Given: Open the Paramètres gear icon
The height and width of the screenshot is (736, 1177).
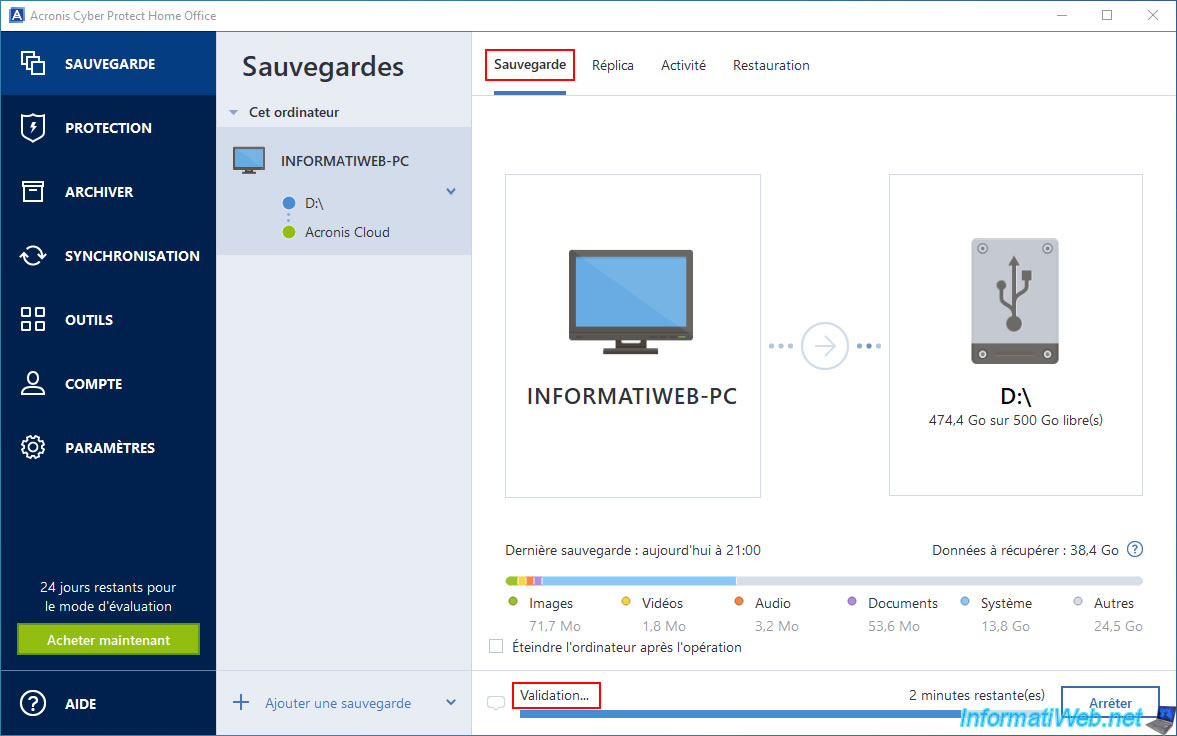Looking at the screenshot, I should pos(33,448).
